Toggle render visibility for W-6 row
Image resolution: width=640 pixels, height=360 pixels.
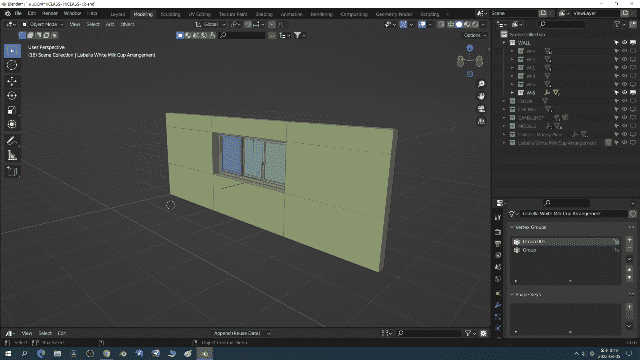[633, 93]
